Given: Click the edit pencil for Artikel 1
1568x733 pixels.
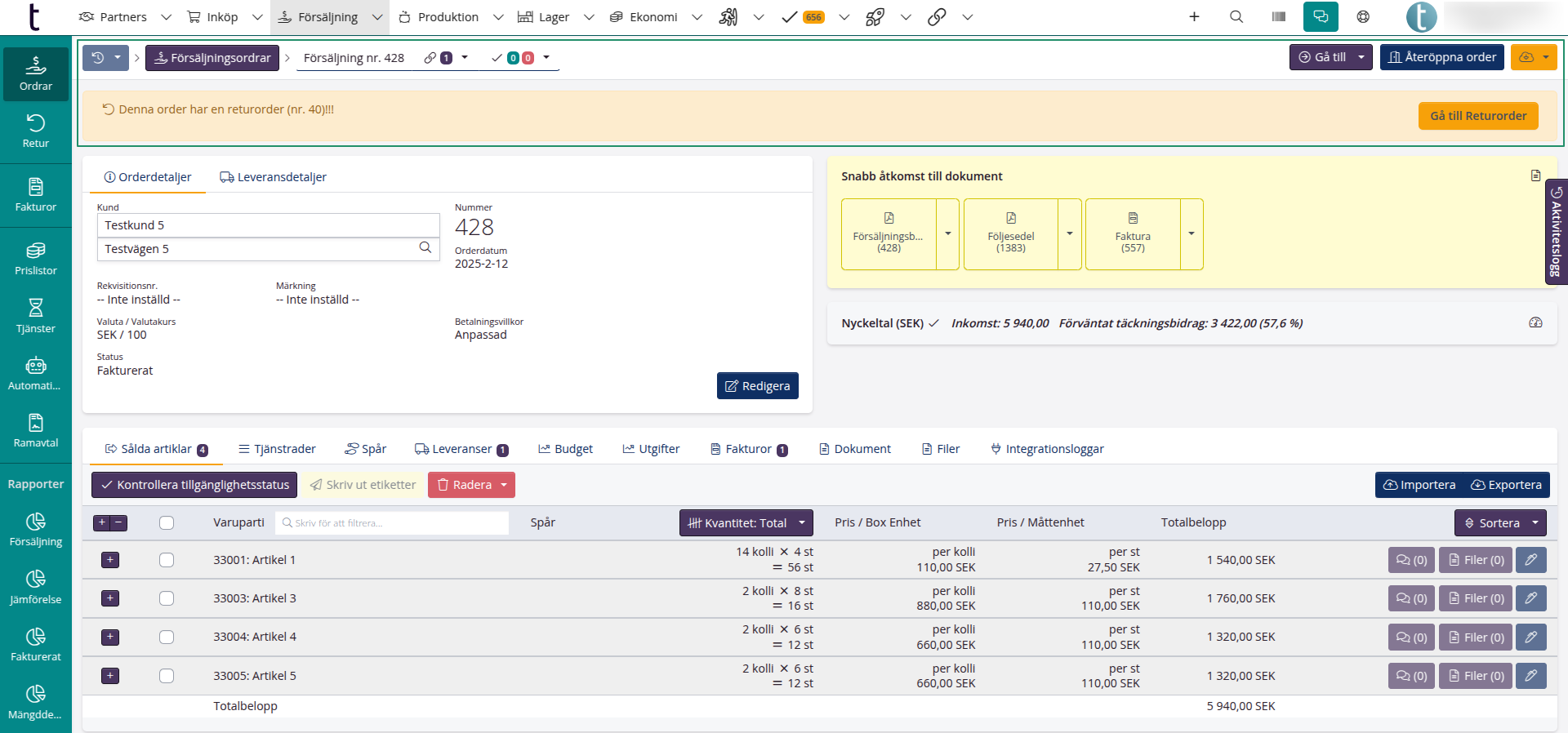Looking at the screenshot, I should click(1531, 560).
